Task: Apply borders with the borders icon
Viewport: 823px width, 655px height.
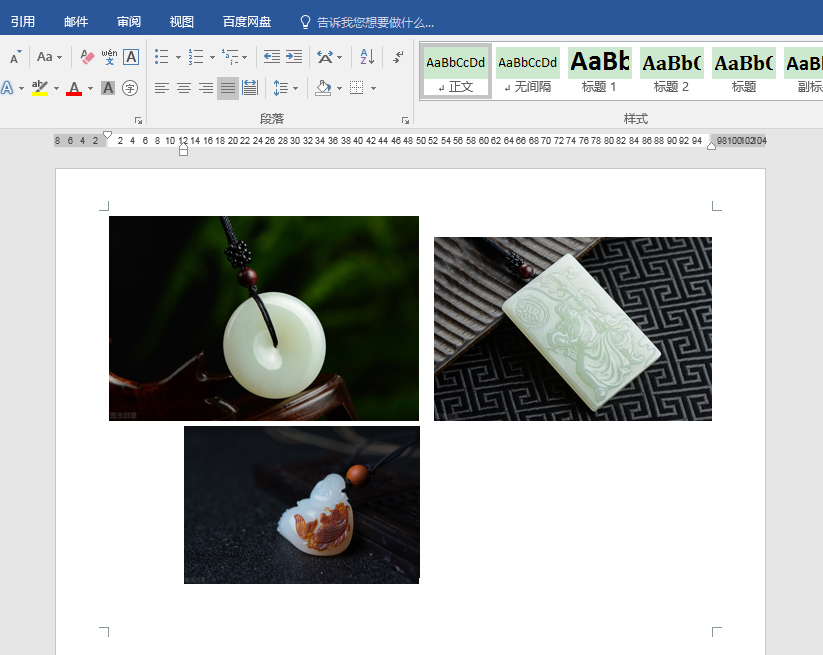Action: pos(357,88)
